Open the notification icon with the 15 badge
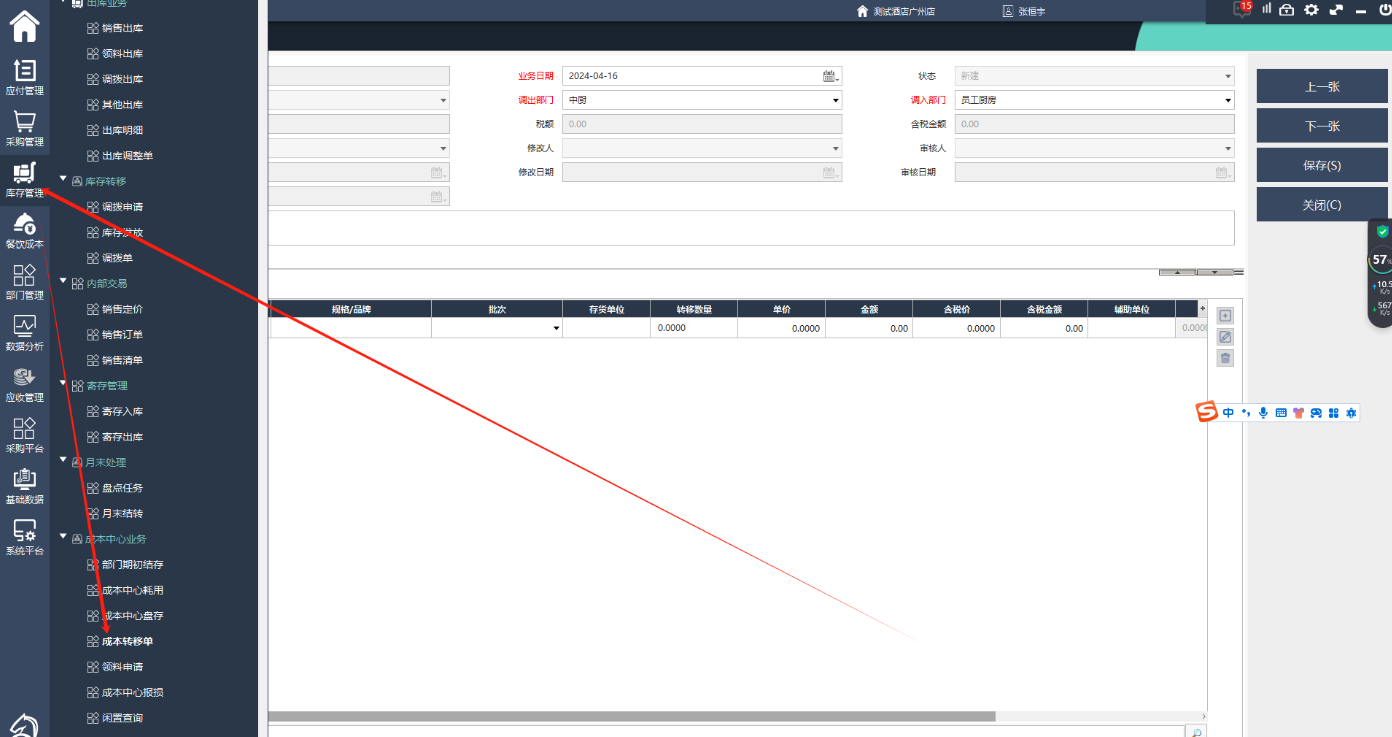 coord(1242,10)
